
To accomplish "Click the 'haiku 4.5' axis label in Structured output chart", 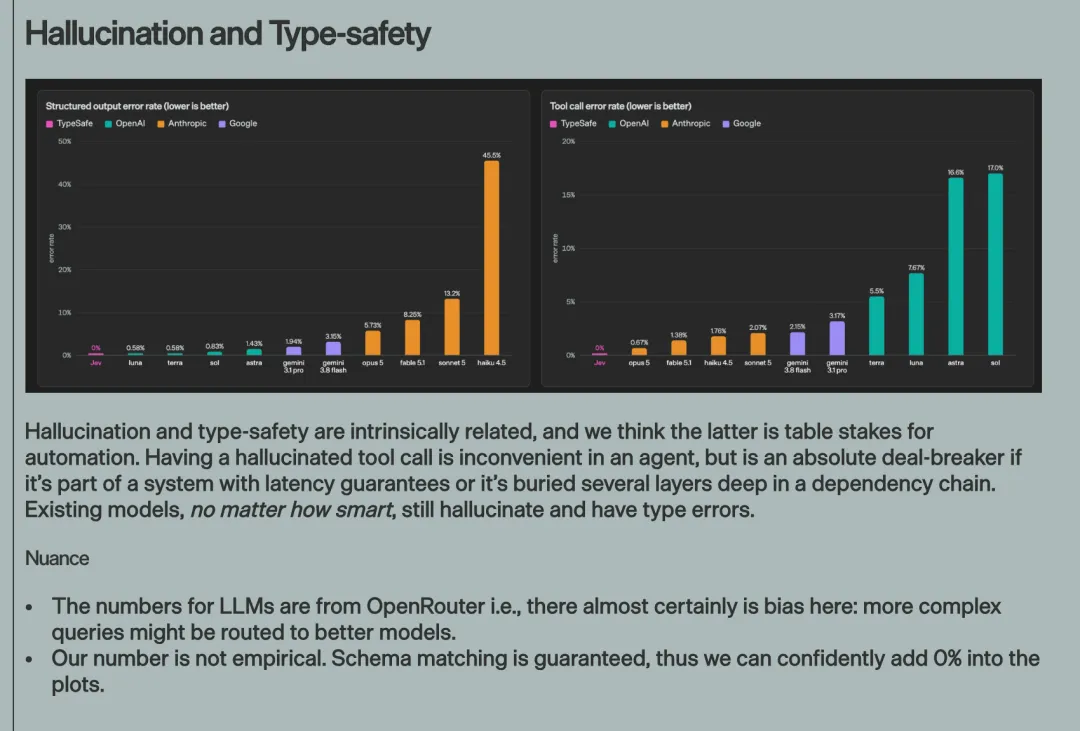I will click(x=492, y=363).
